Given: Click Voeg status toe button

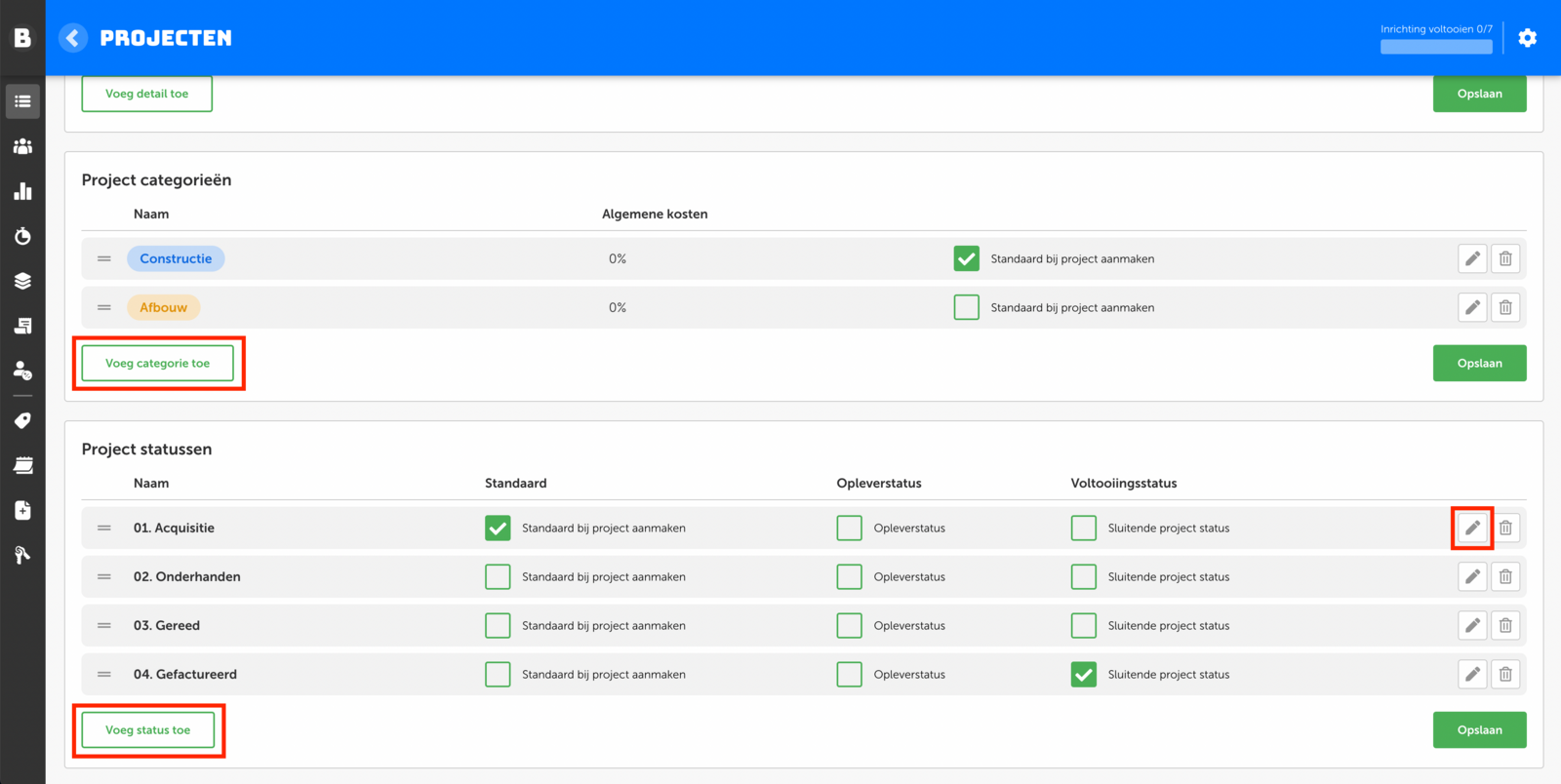Looking at the screenshot, I should (x=148, y=729).
